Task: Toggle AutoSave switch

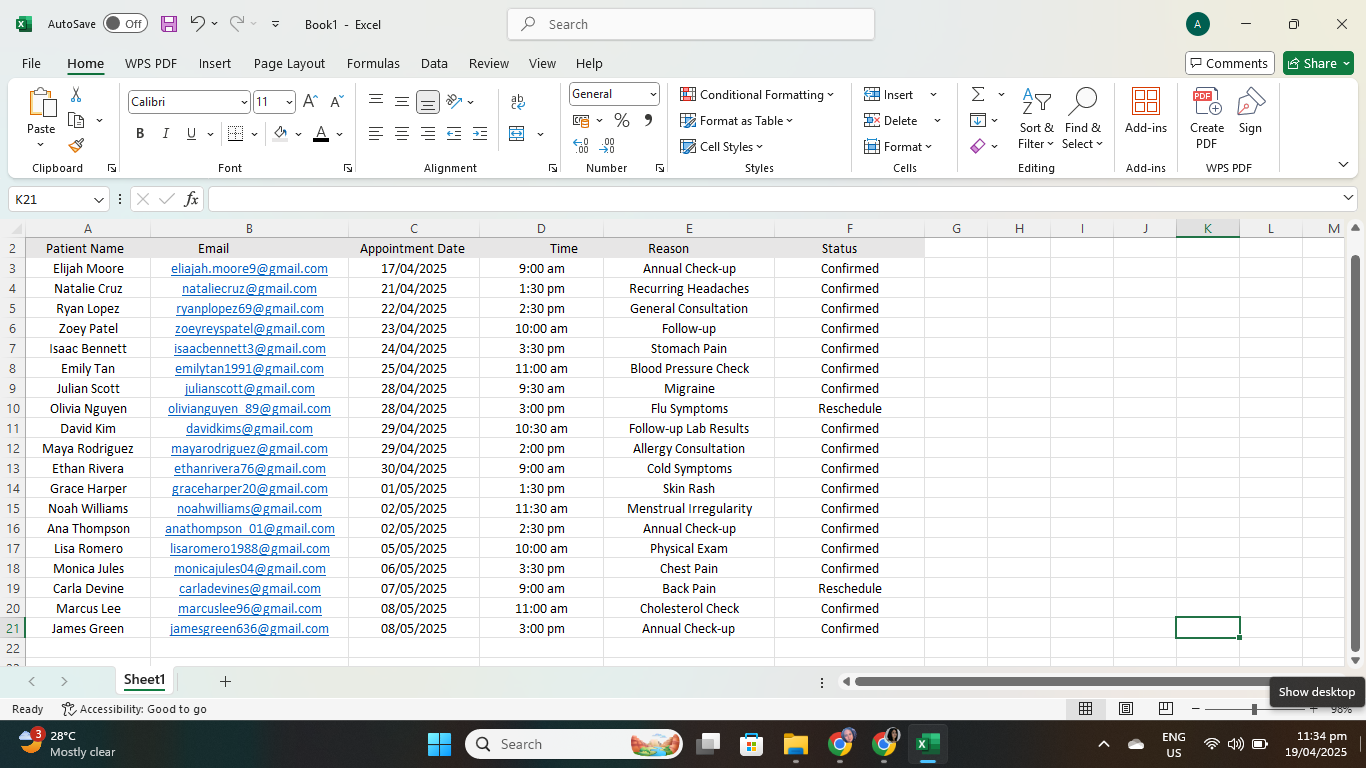Action: [x=125, y=24]
